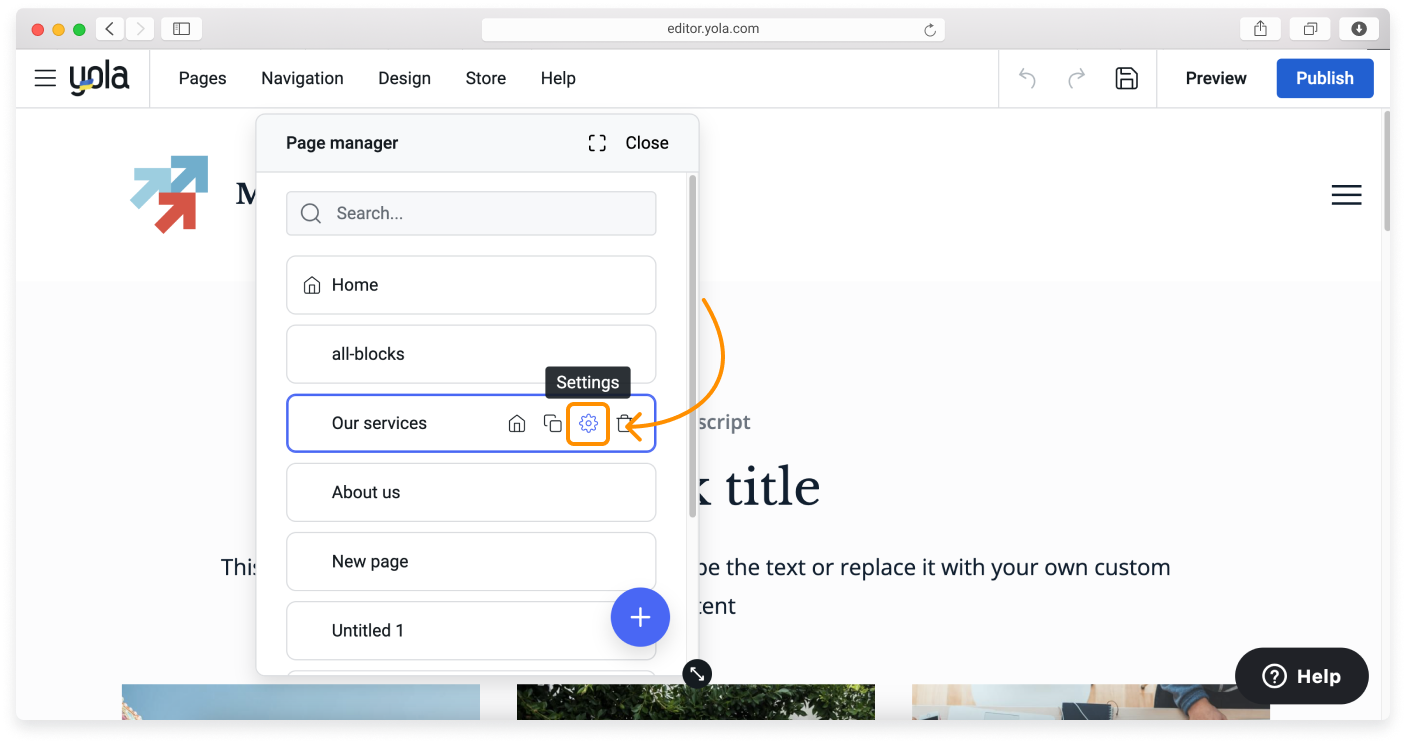The image size is (1406, 744).
Task: Save the website
Action: tap(1127, 77)
